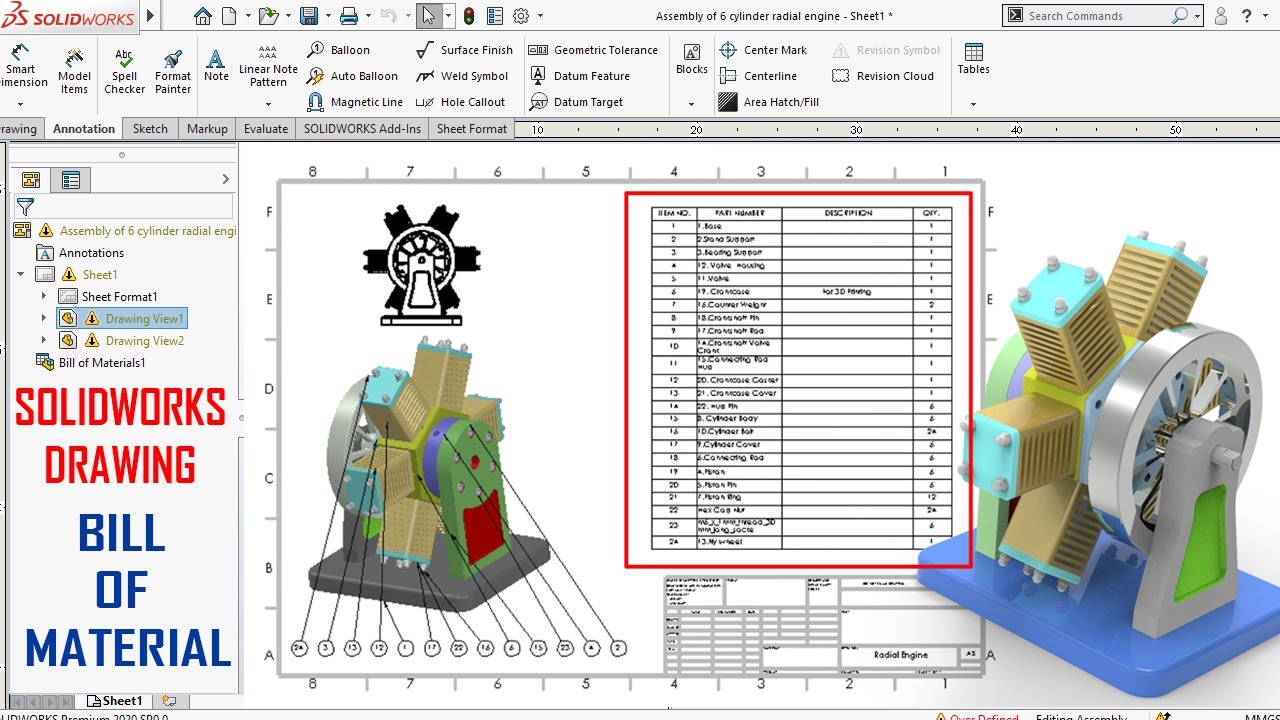Click the Blocks tool icon
1280x720 pixels.
click(x=691, y=59)
